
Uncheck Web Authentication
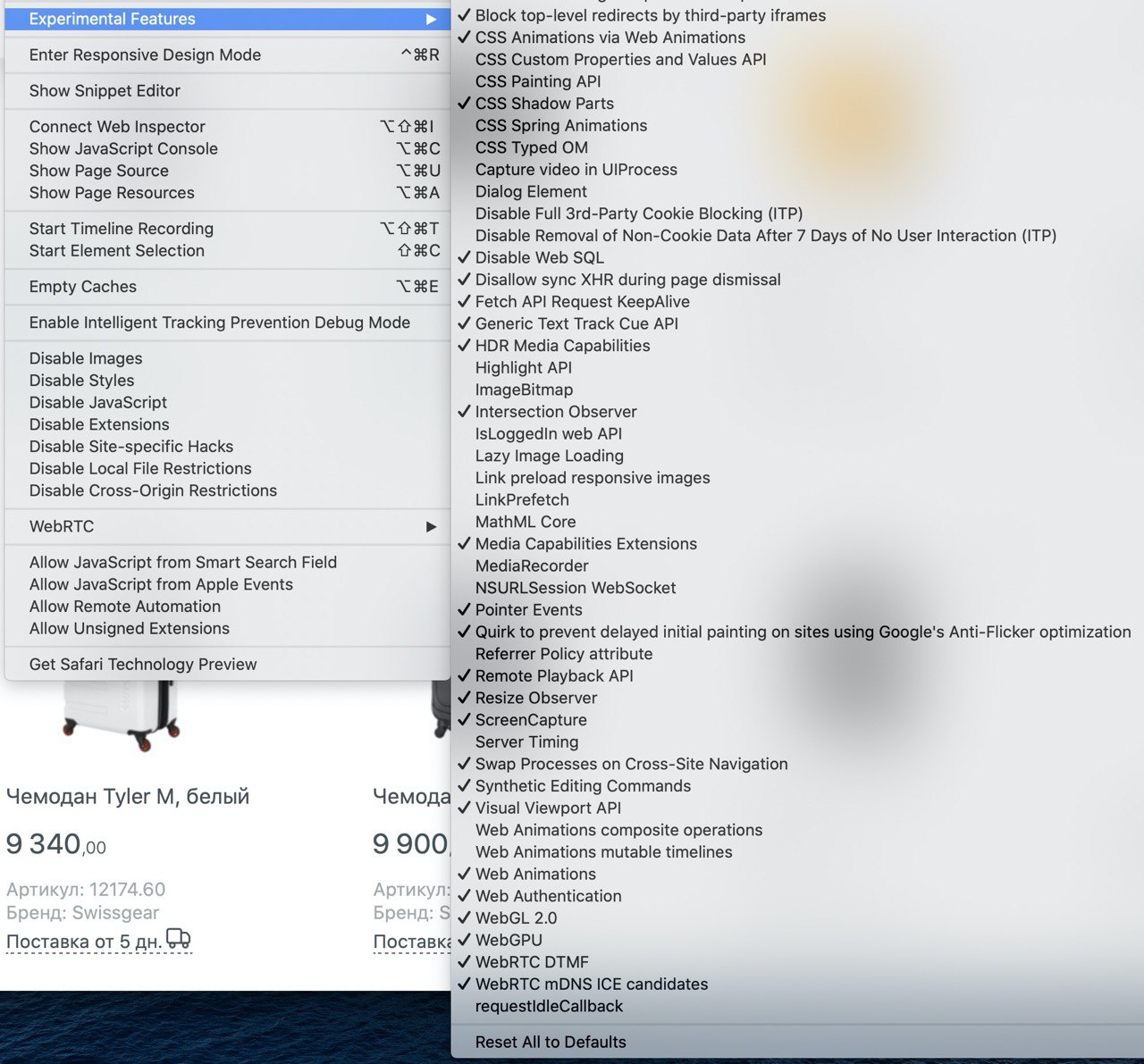[797, 896]
